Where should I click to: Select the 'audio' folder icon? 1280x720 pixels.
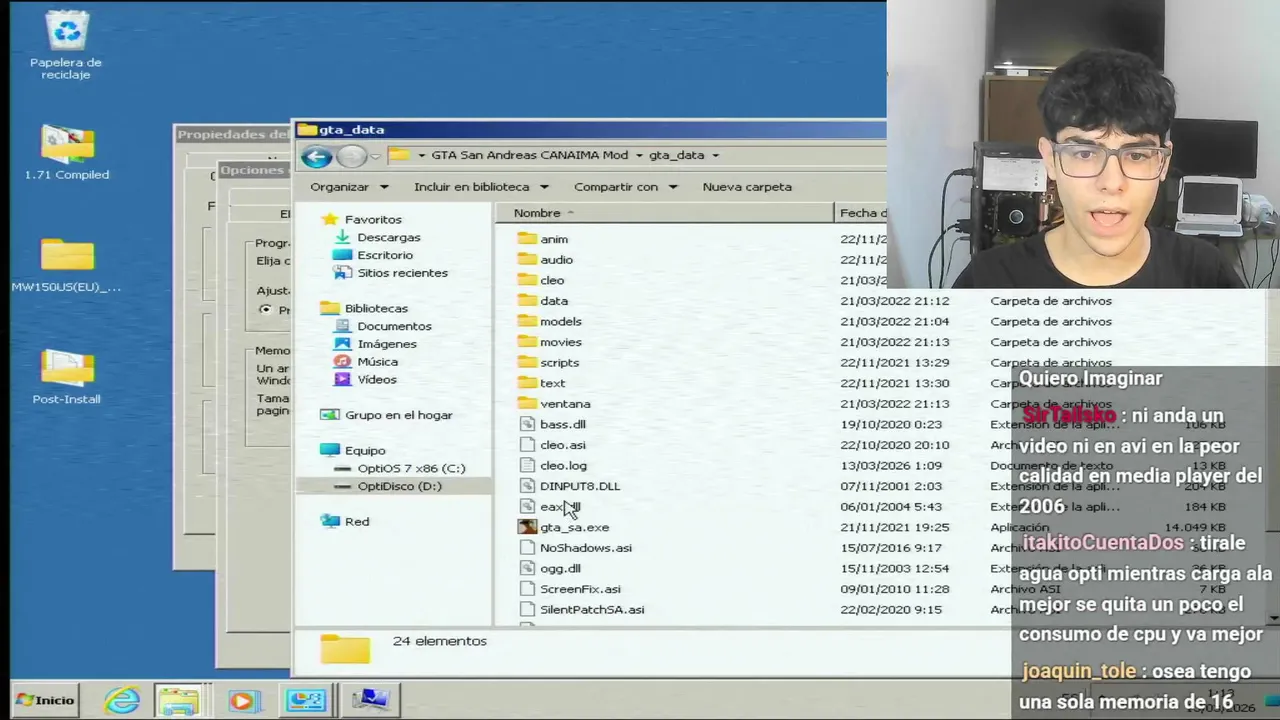click(x=527, y=259)
